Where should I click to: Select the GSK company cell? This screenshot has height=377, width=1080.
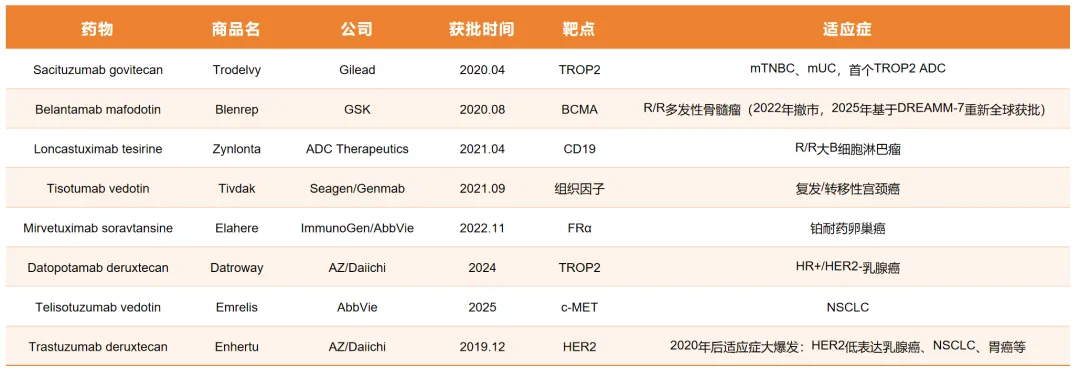coord(356,109)
